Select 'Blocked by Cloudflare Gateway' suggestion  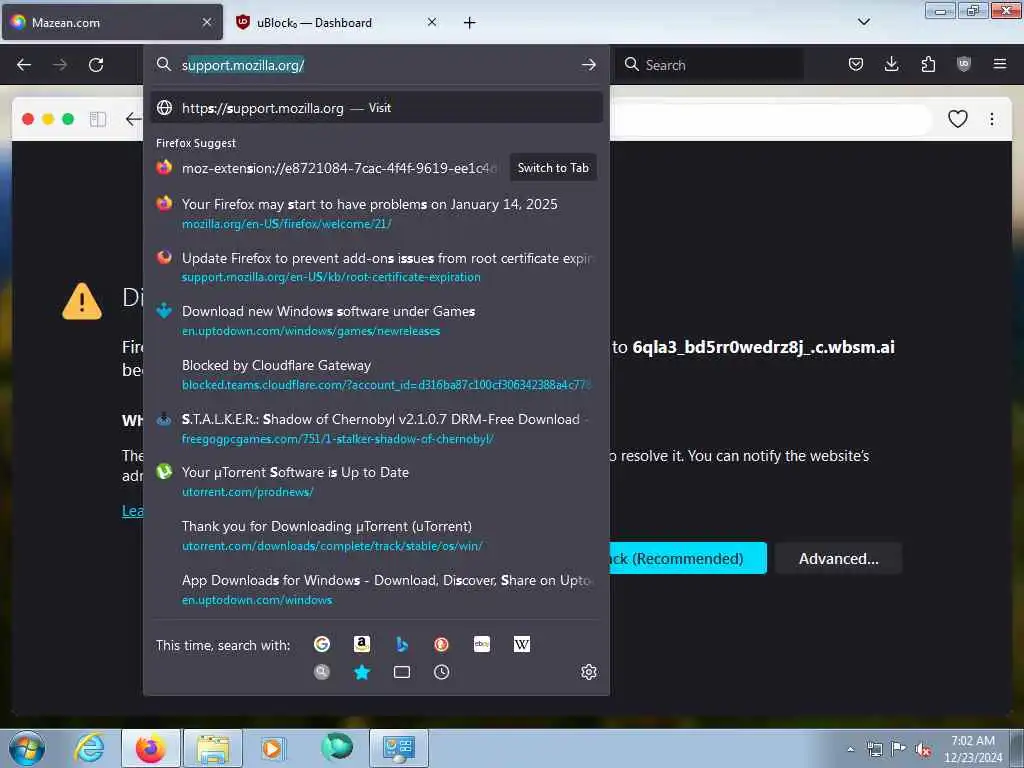(376, 374)
